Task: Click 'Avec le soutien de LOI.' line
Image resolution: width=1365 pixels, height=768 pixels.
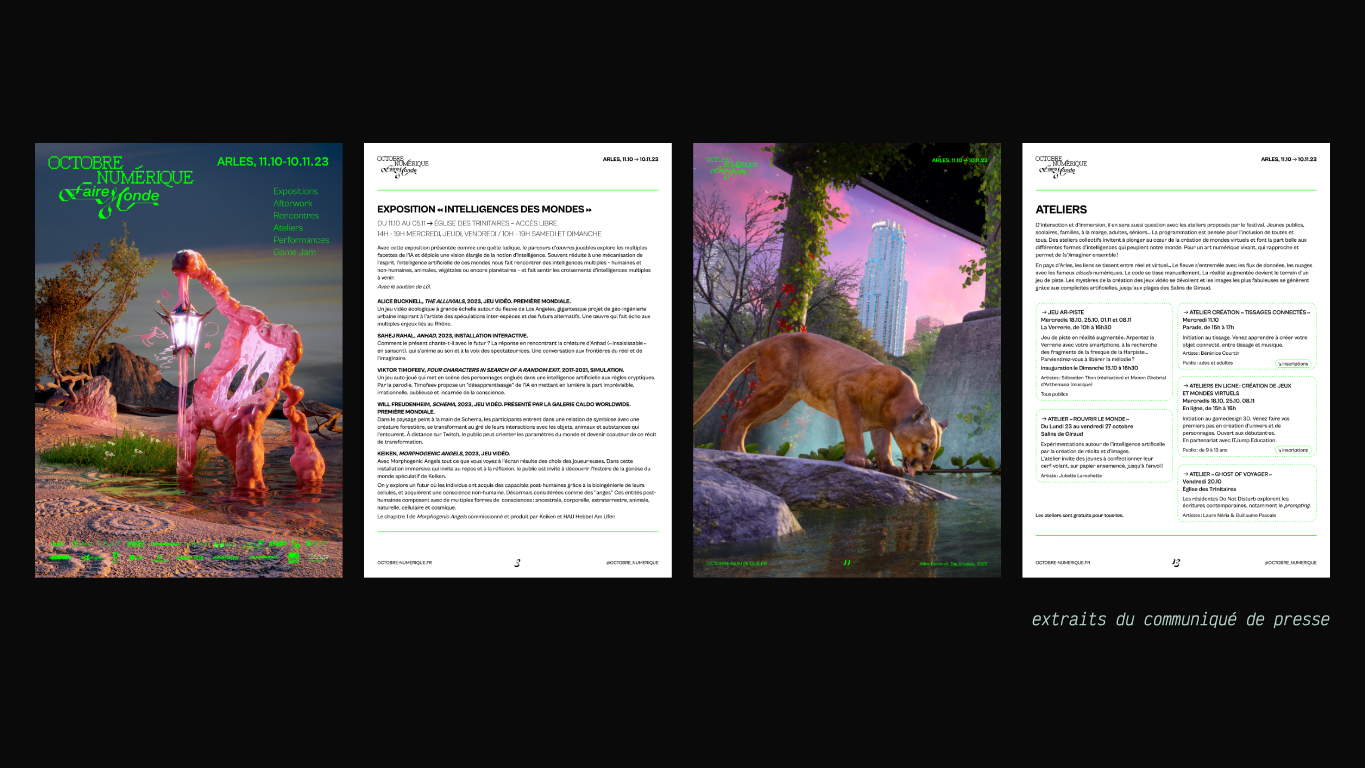Action: 403,287
